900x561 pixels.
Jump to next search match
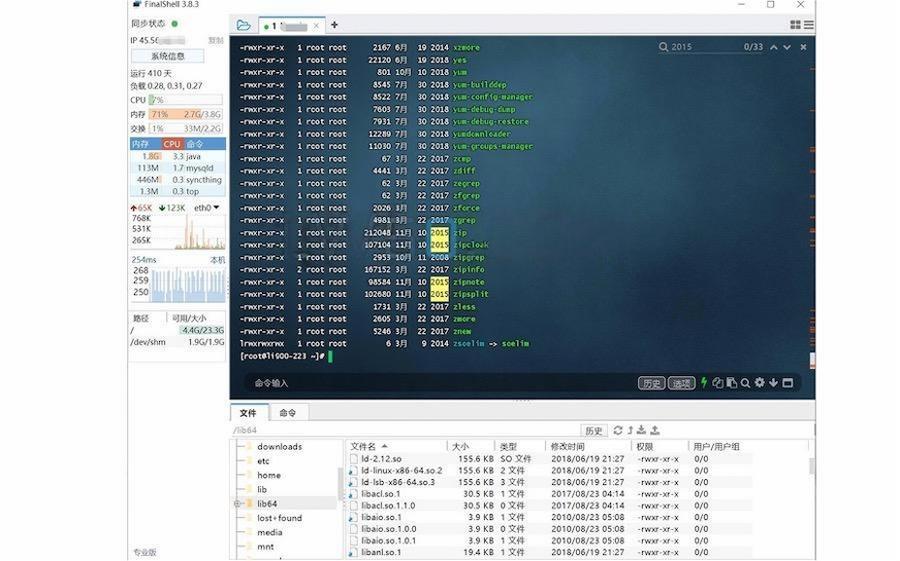[787, 47]
